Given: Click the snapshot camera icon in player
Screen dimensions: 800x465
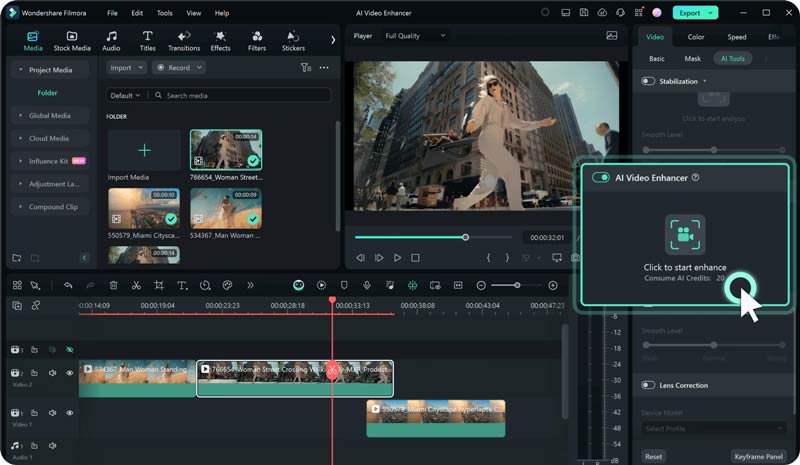Looking at the screenshot, I should coord(575,258).
